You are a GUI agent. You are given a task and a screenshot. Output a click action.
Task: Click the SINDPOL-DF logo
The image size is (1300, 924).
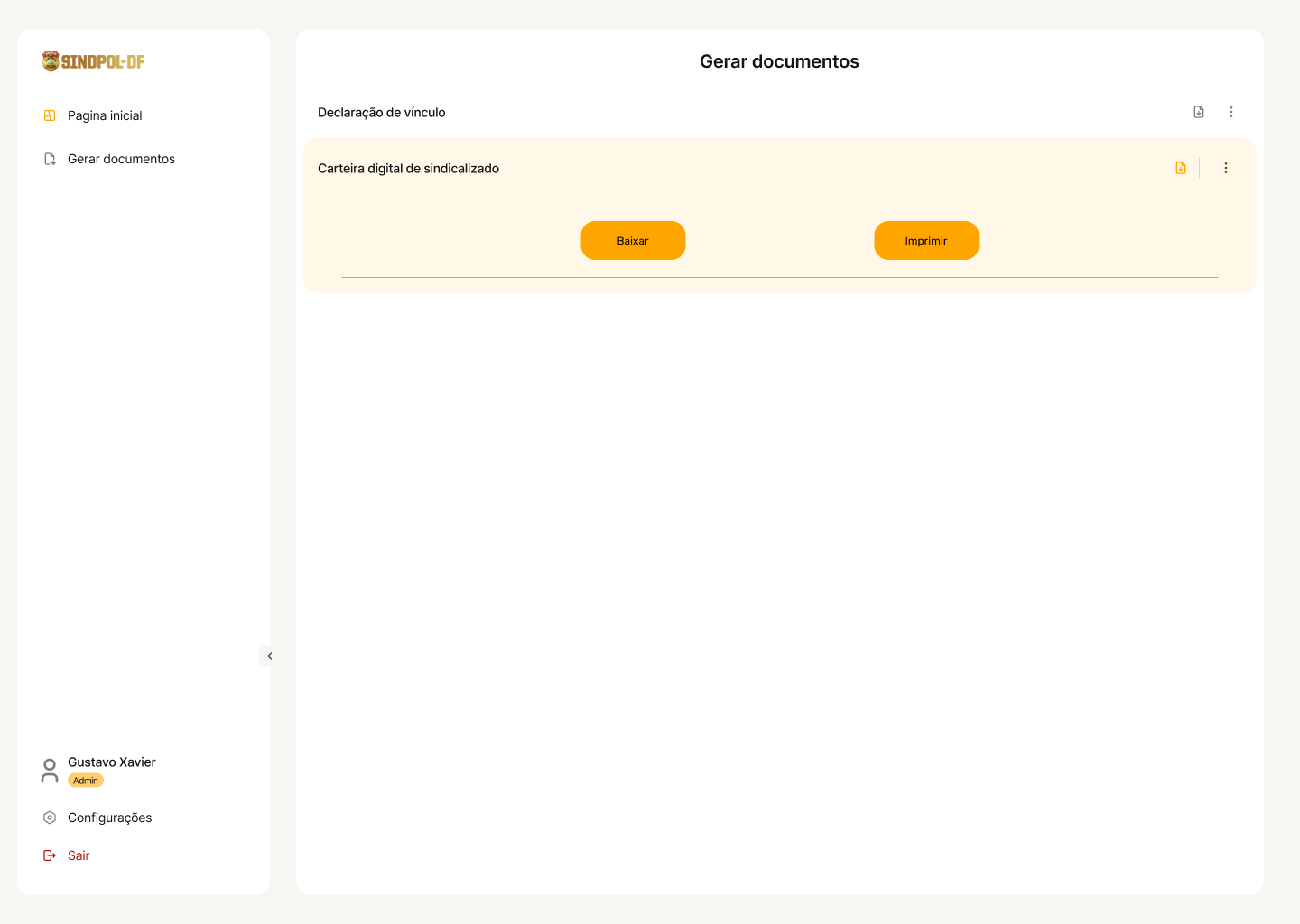click(94, 61)
